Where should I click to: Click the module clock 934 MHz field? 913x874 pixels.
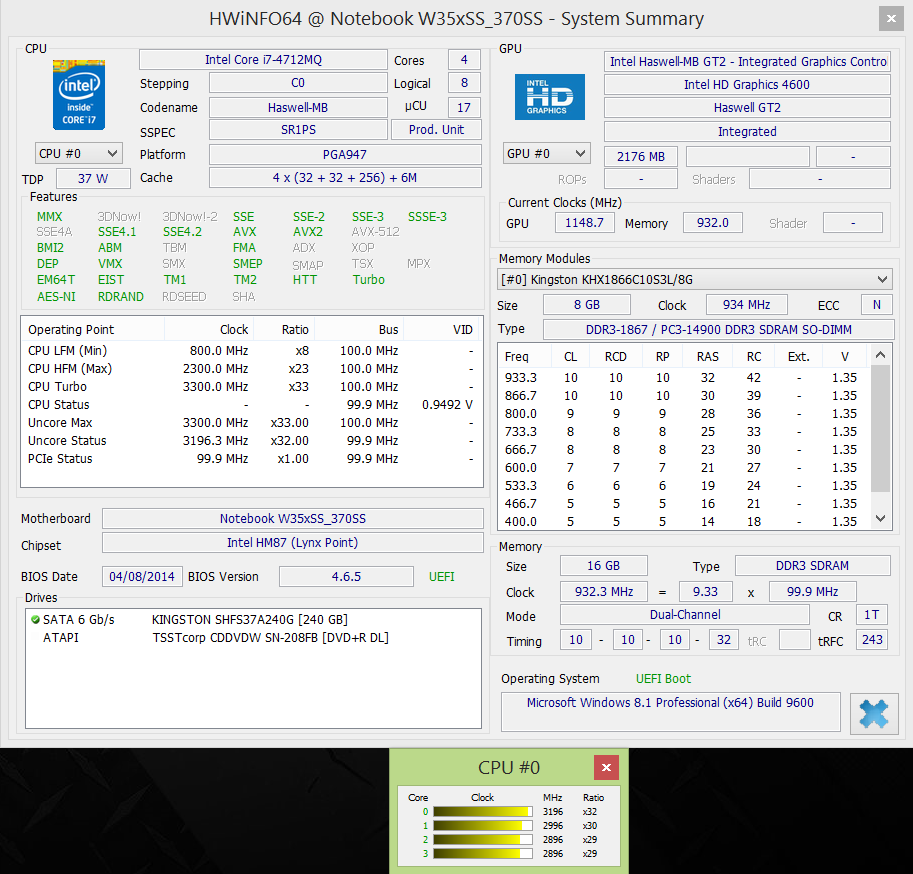(746, 305)
